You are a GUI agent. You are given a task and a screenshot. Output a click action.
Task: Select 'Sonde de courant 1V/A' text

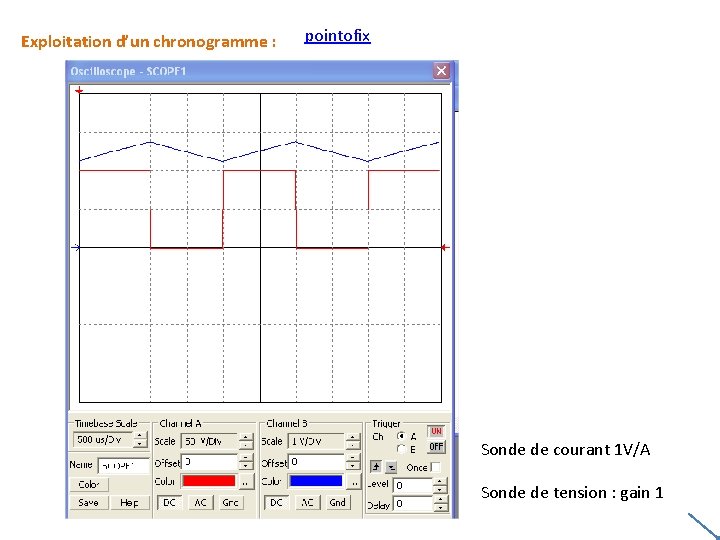coord(565,450)
